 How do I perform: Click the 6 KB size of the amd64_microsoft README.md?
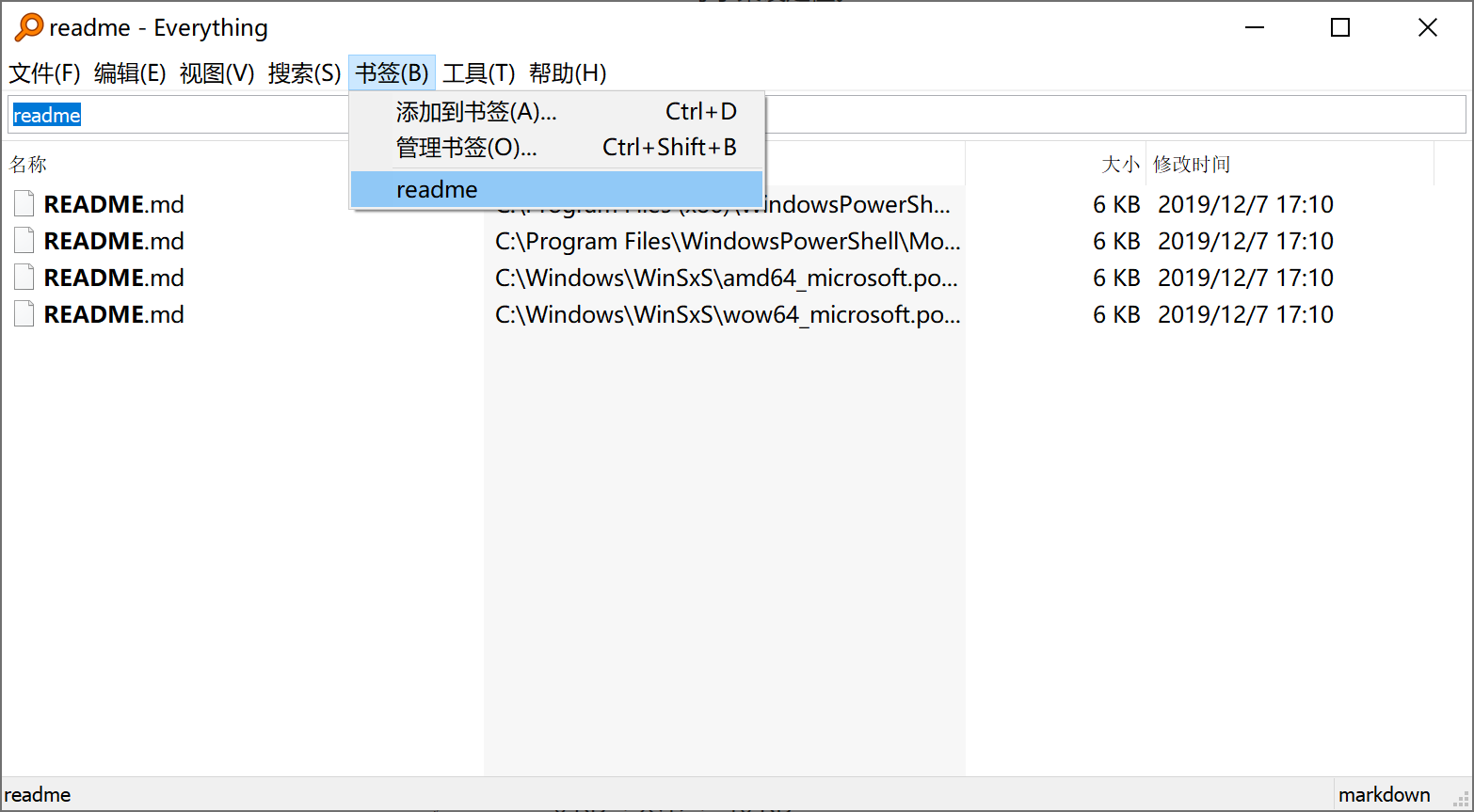1116,278
